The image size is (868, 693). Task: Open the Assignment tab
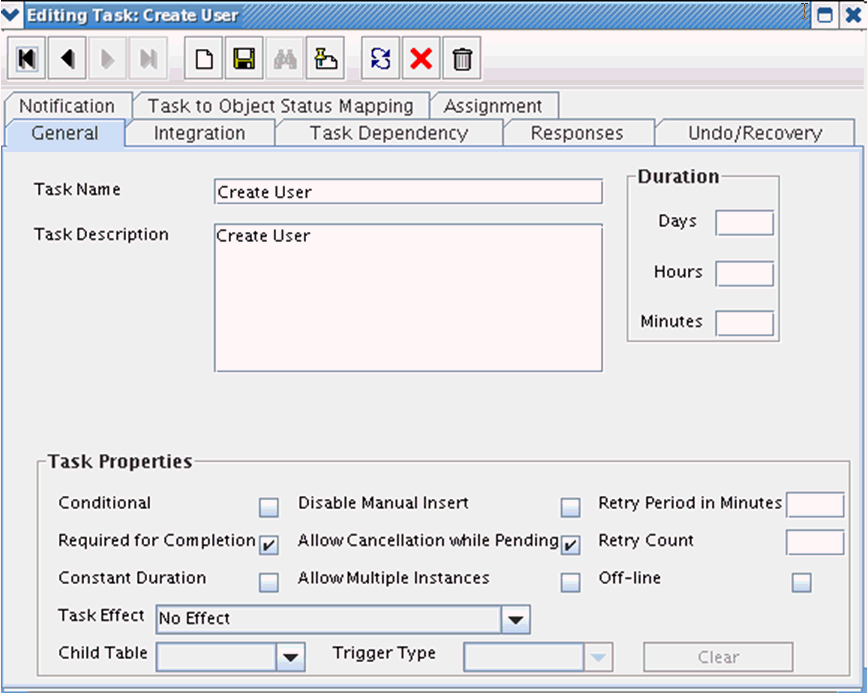tap(493, 105)
